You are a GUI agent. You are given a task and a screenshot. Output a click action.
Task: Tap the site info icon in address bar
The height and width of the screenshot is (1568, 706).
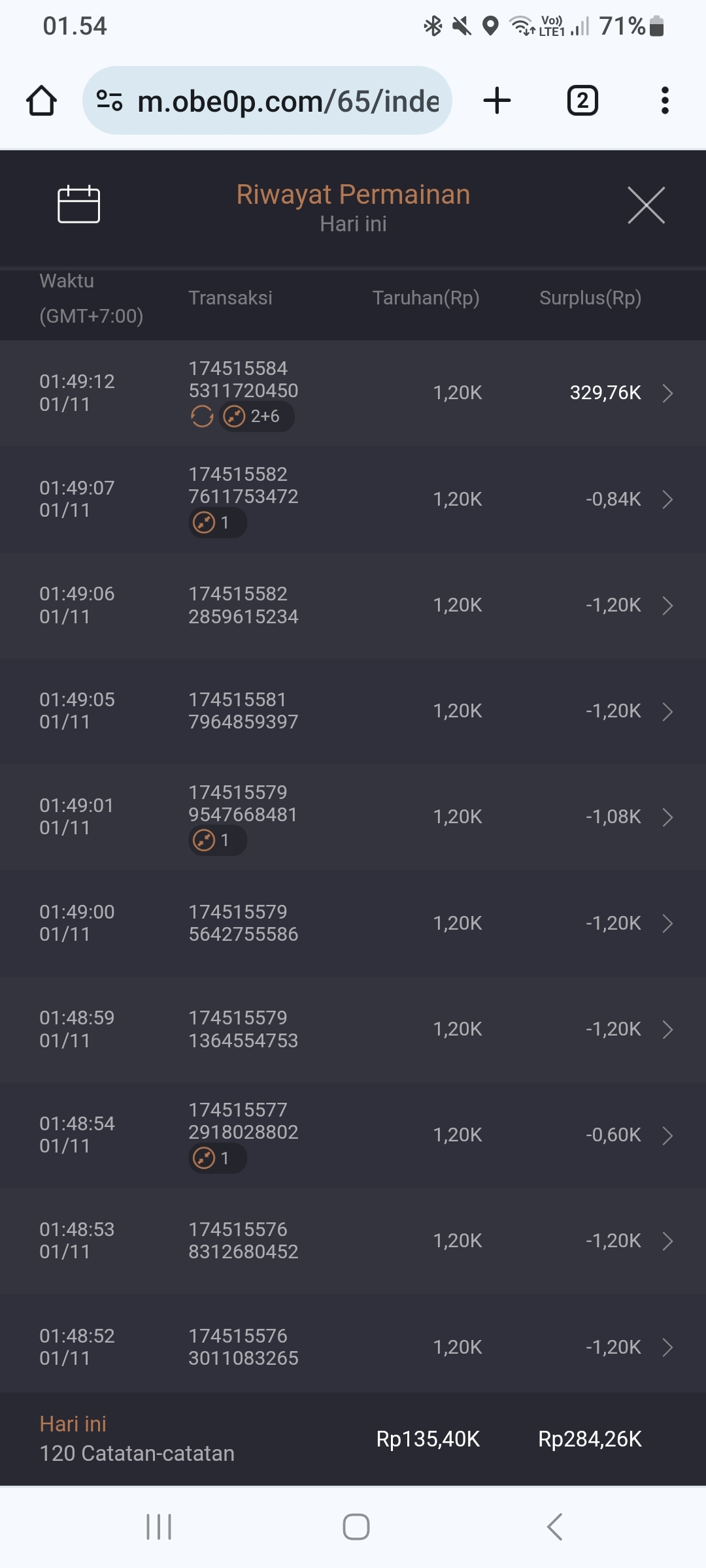109,101
